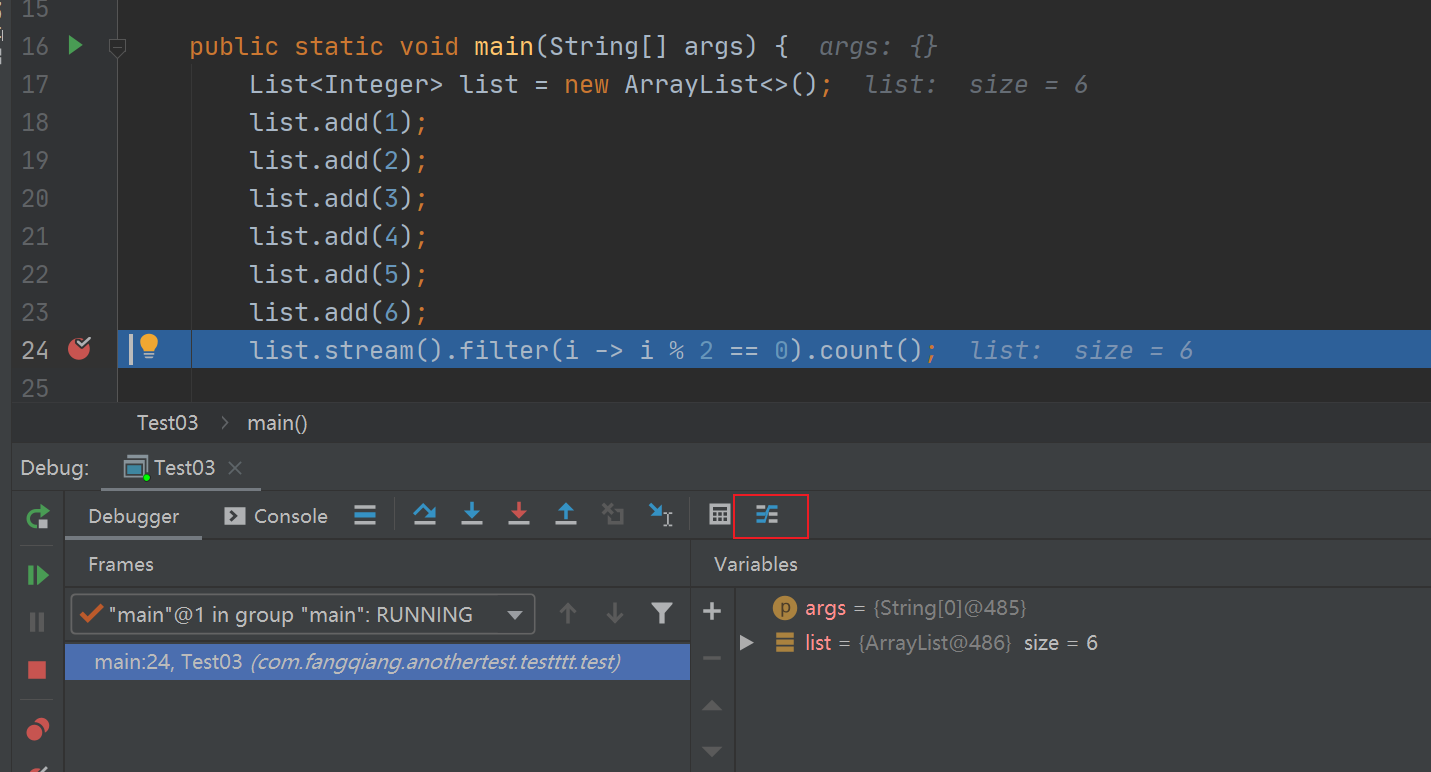
Task: Click the Test03 breadcrumb
Action: tap(168, 423)
